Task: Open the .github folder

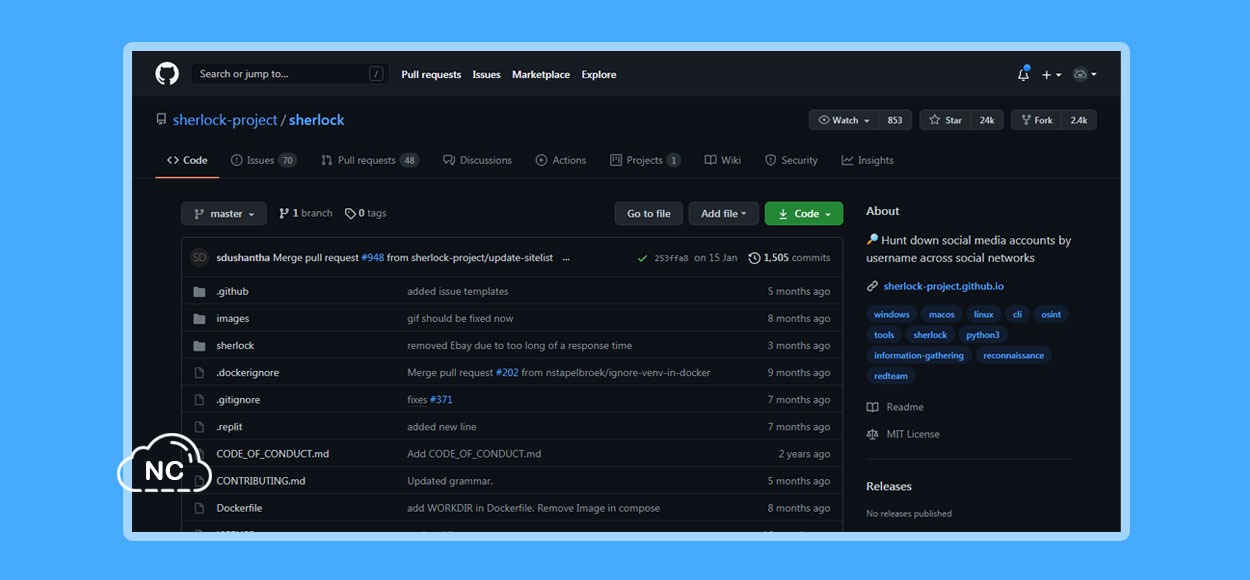Action: (x=232, y=291)
